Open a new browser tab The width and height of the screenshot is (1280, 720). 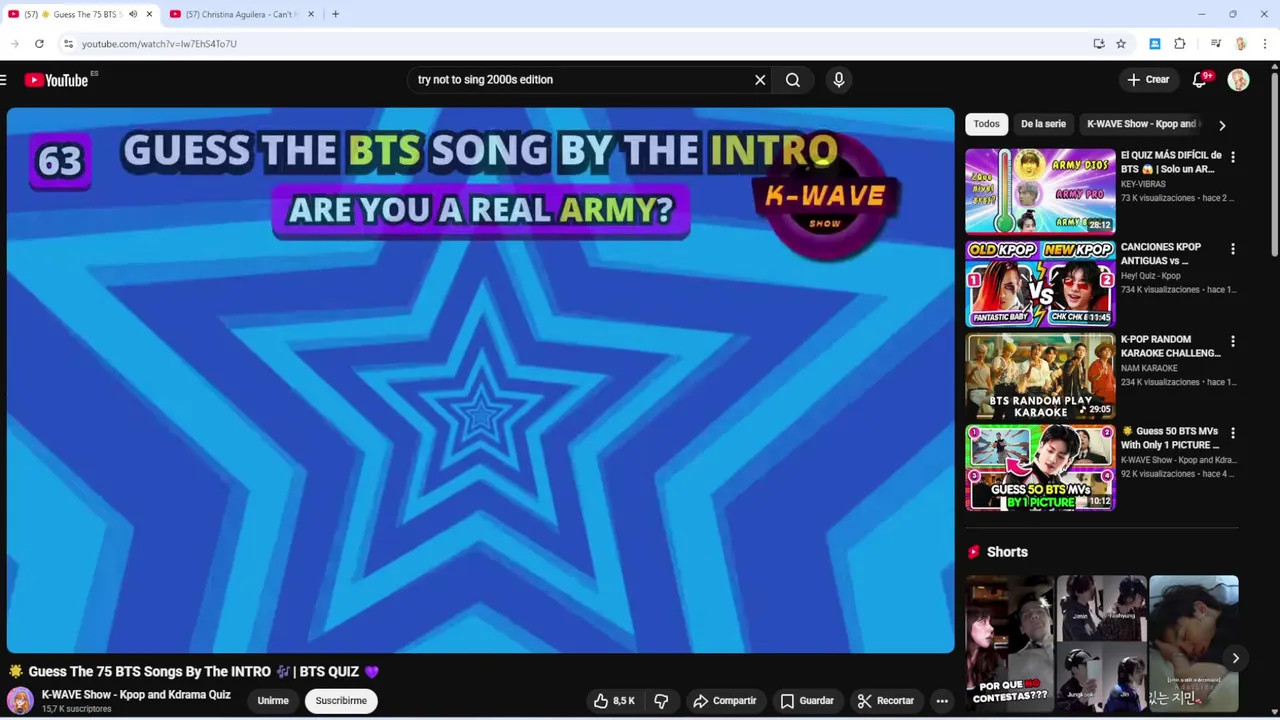[x=335, y=14]
